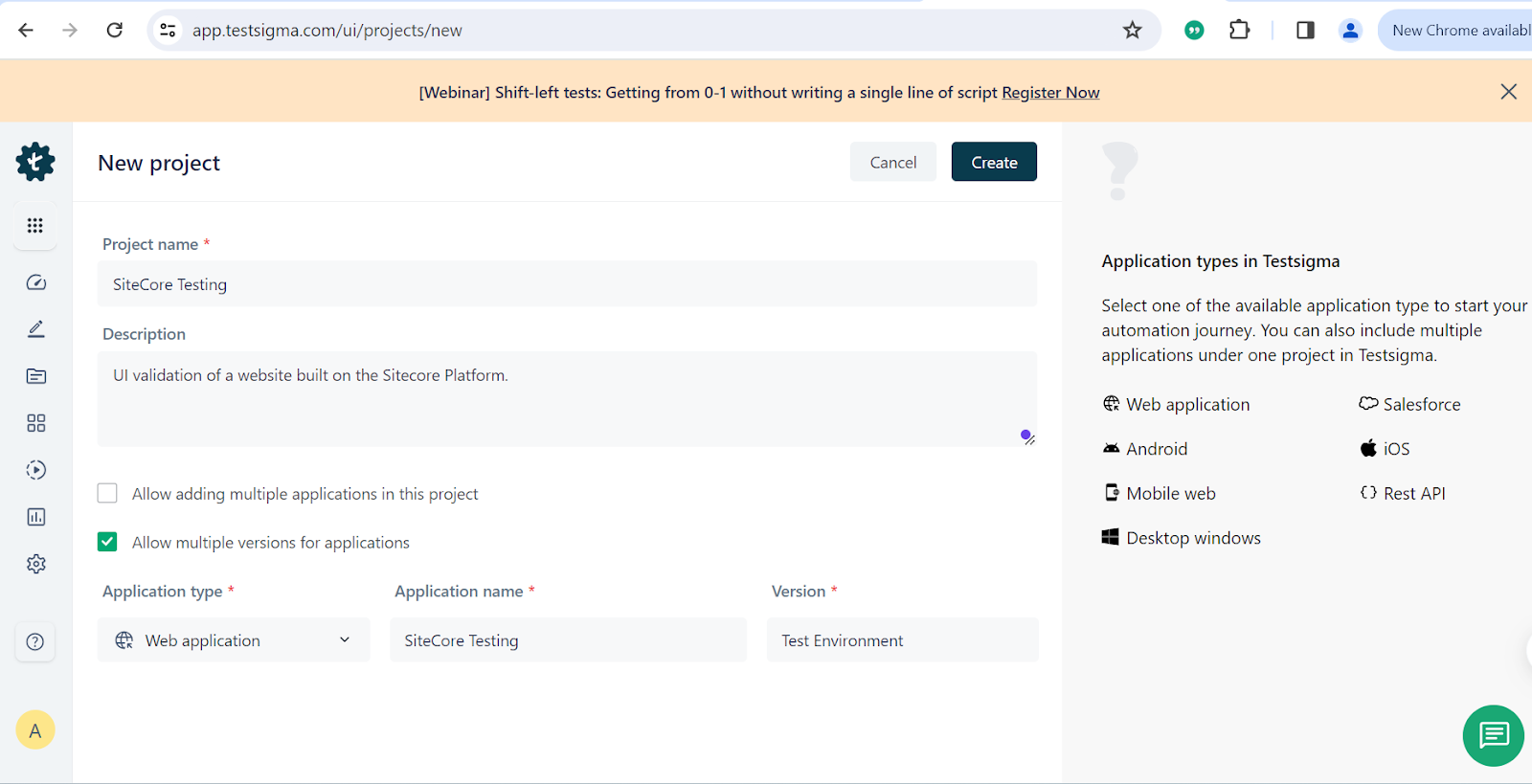
Task: Open the settings gear icon in sidebar
Action: pos(36,564)
